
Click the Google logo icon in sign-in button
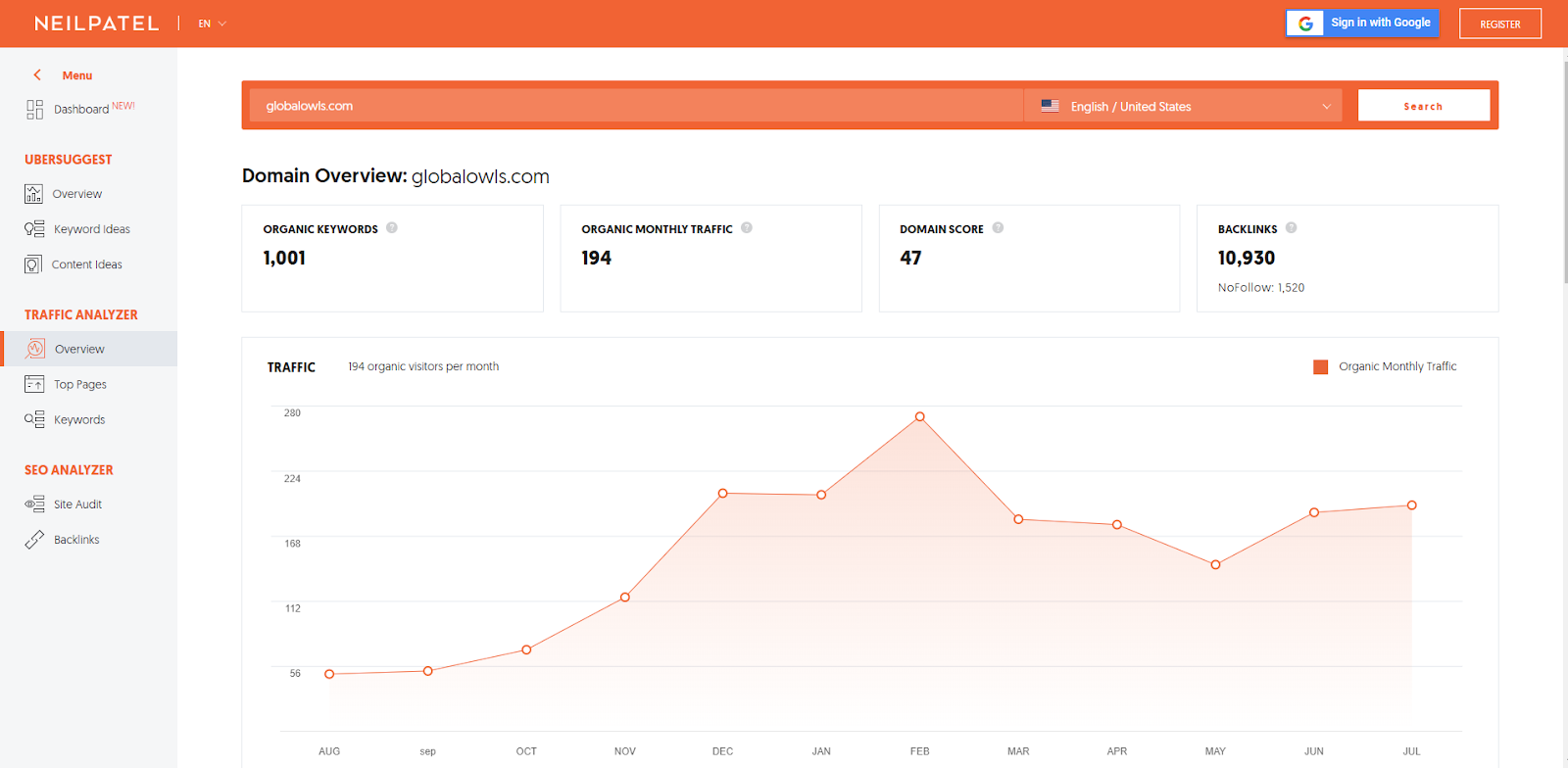point(1305,24)
